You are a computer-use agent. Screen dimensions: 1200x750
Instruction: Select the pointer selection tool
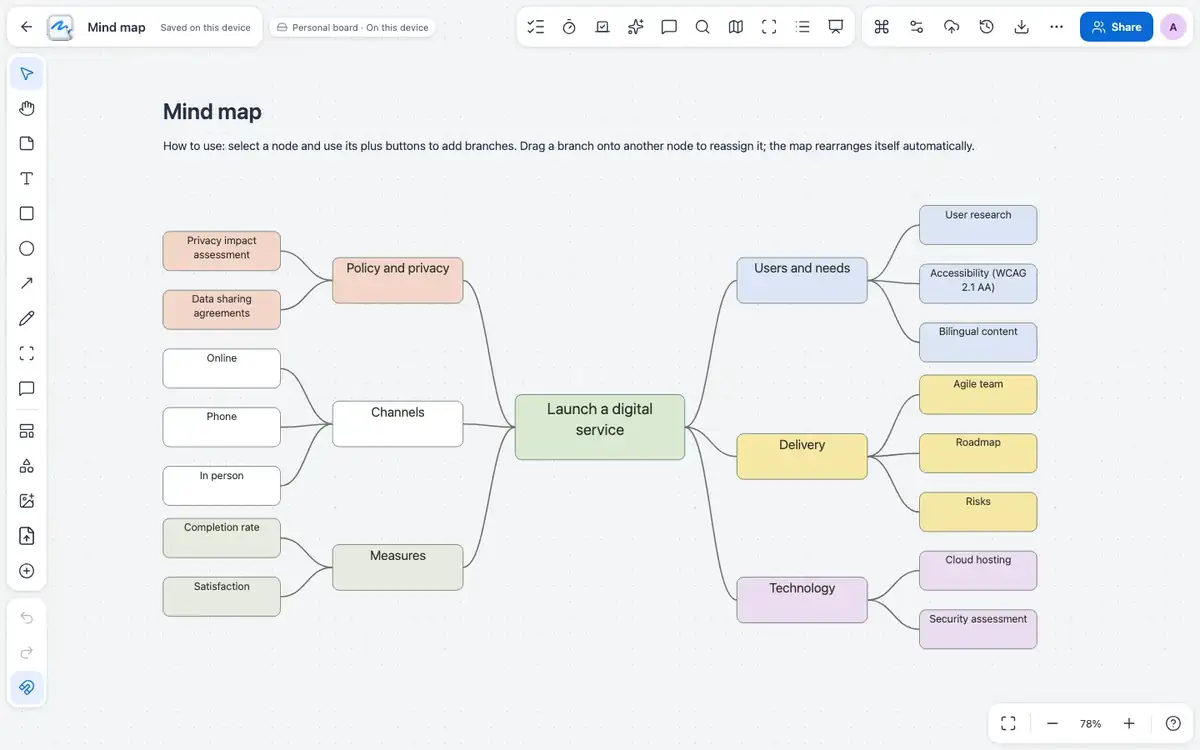click(27, 74)
